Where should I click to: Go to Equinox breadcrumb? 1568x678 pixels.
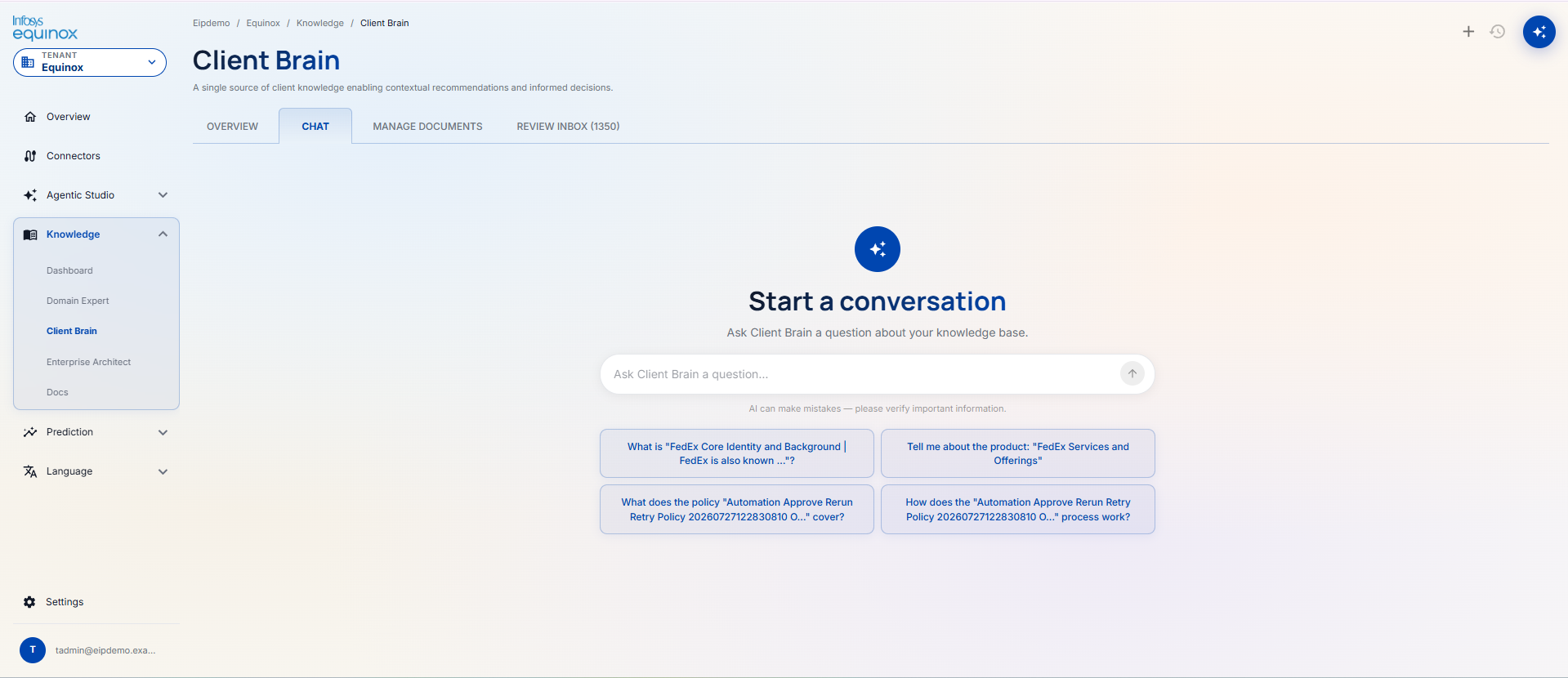tap(263, 23)
